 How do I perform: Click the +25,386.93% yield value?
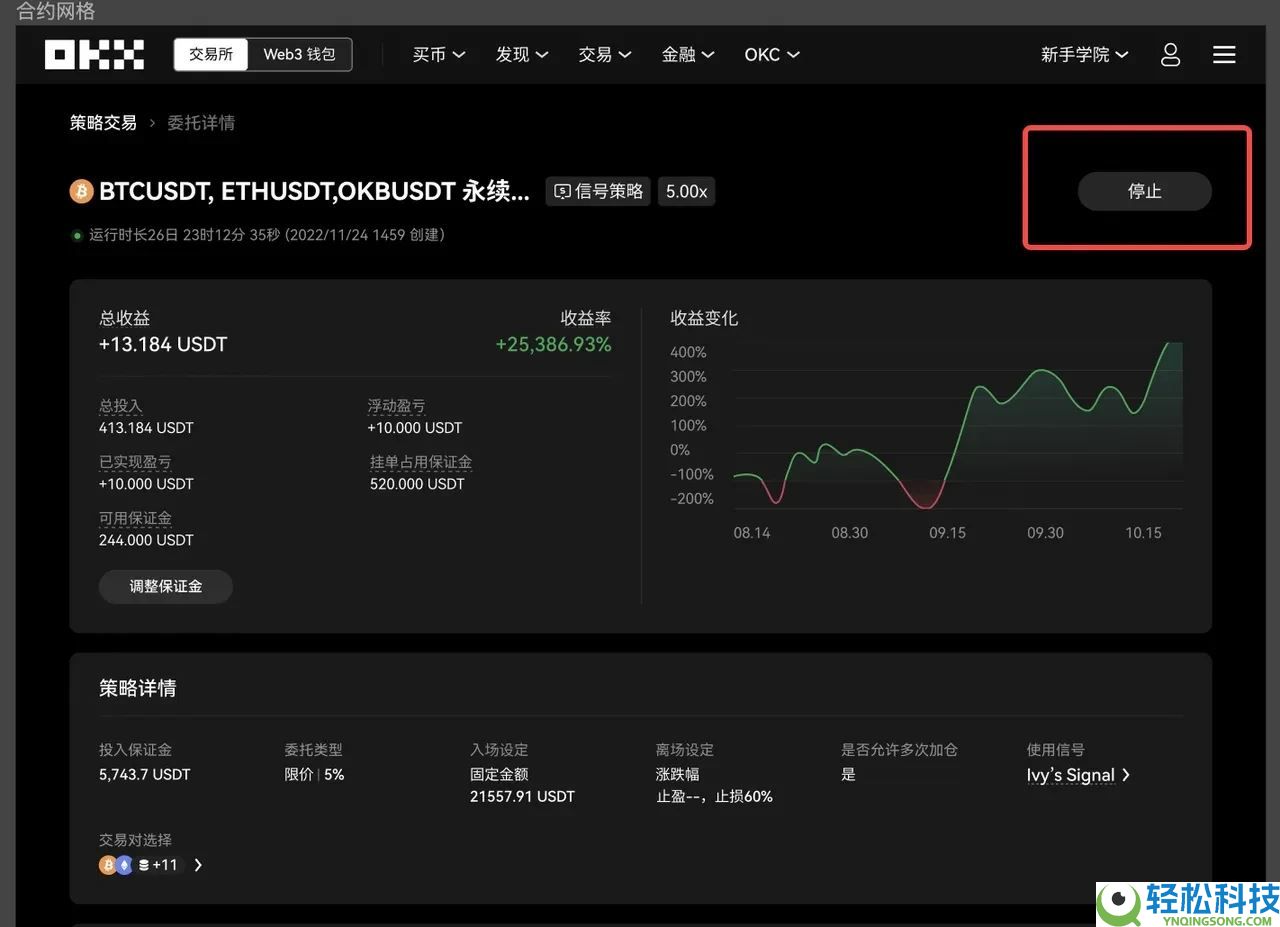(554, 345)
